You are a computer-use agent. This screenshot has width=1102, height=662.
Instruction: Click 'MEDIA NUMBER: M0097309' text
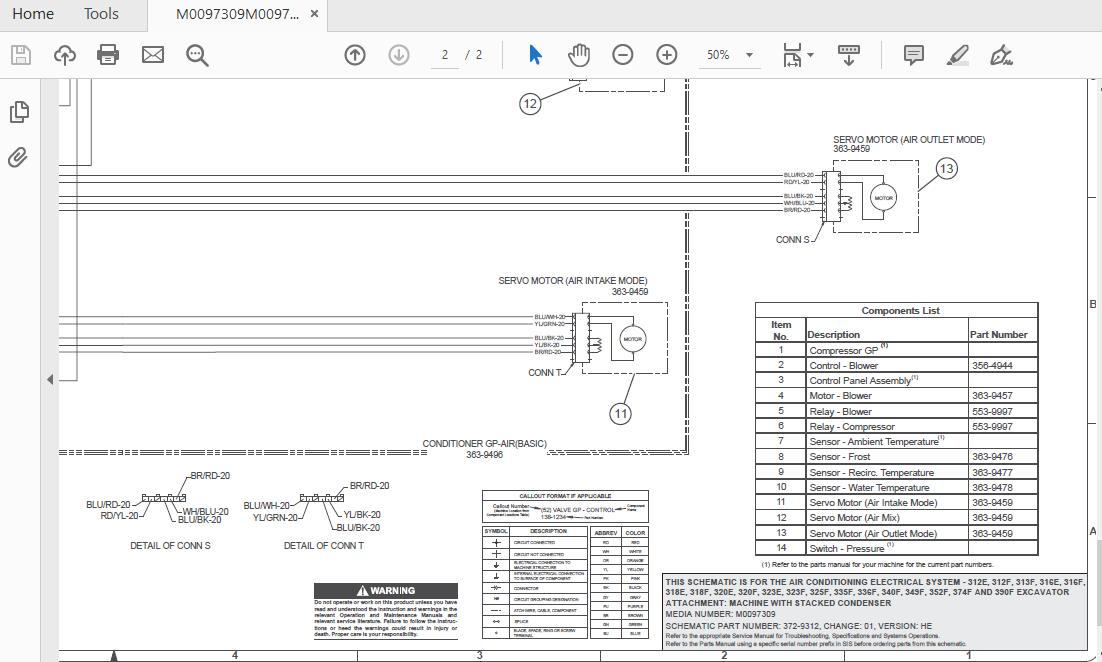pos(720,614)
